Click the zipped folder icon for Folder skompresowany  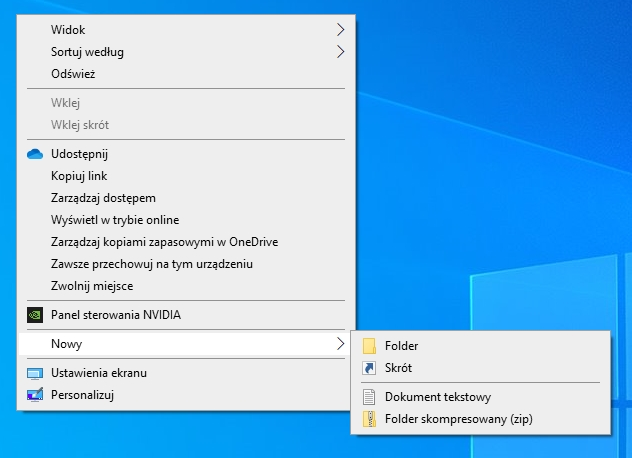click(369, 419)
